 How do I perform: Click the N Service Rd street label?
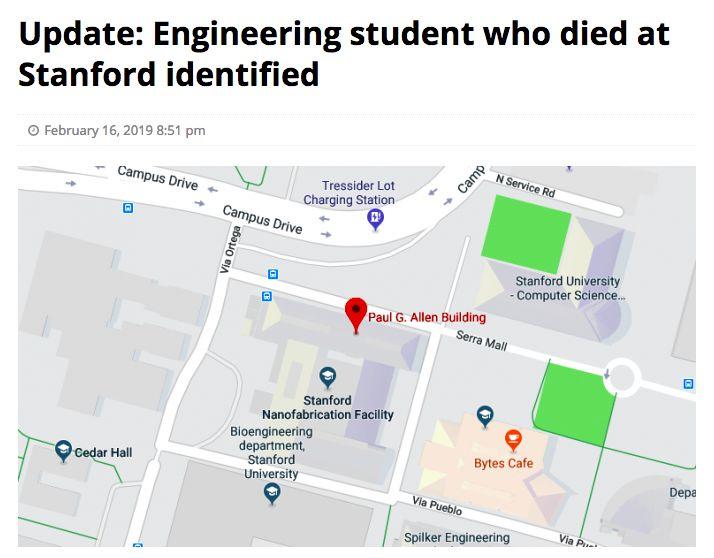525,185
